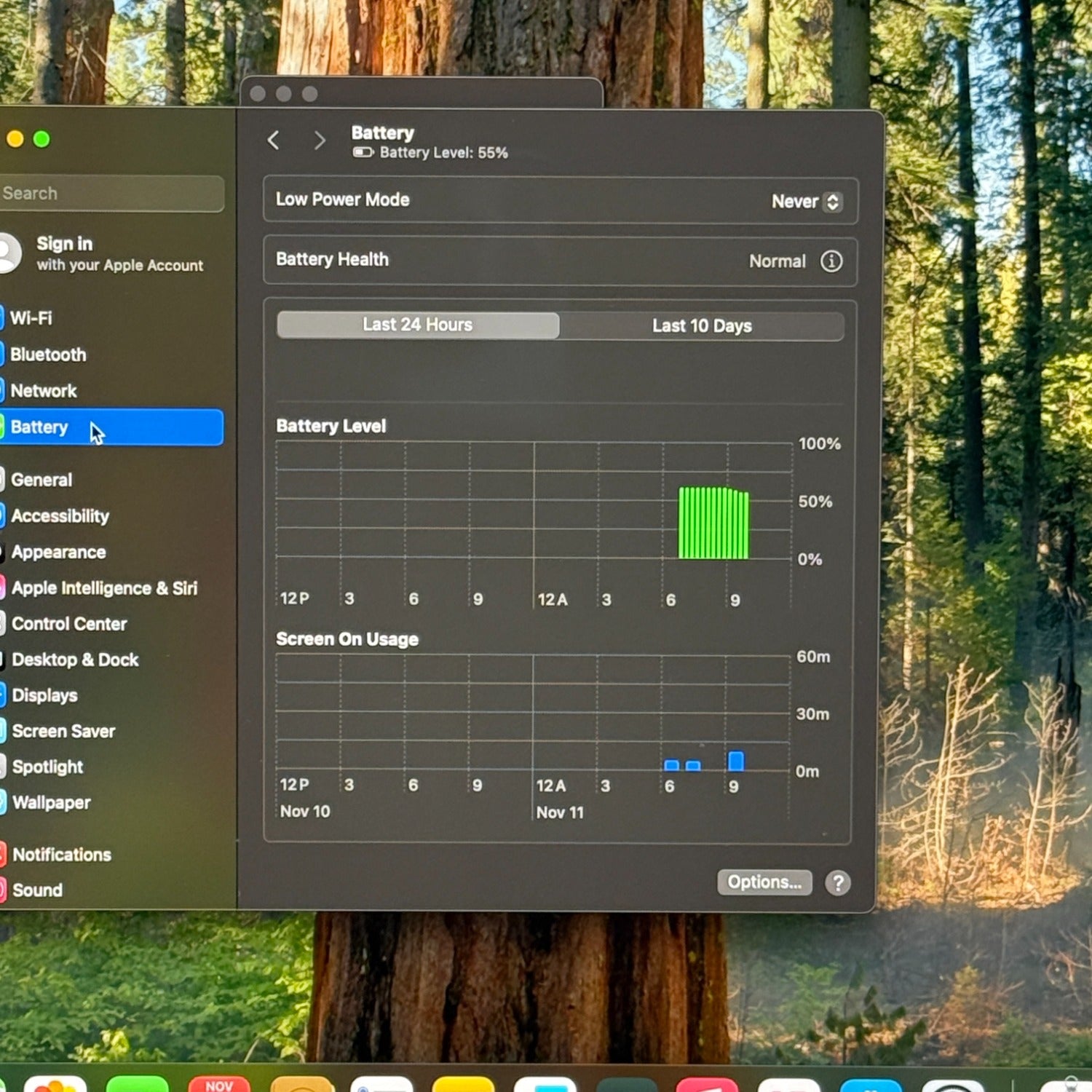
Task: Open the Calendar icon in the Dock
Action: pos(218,1083)
